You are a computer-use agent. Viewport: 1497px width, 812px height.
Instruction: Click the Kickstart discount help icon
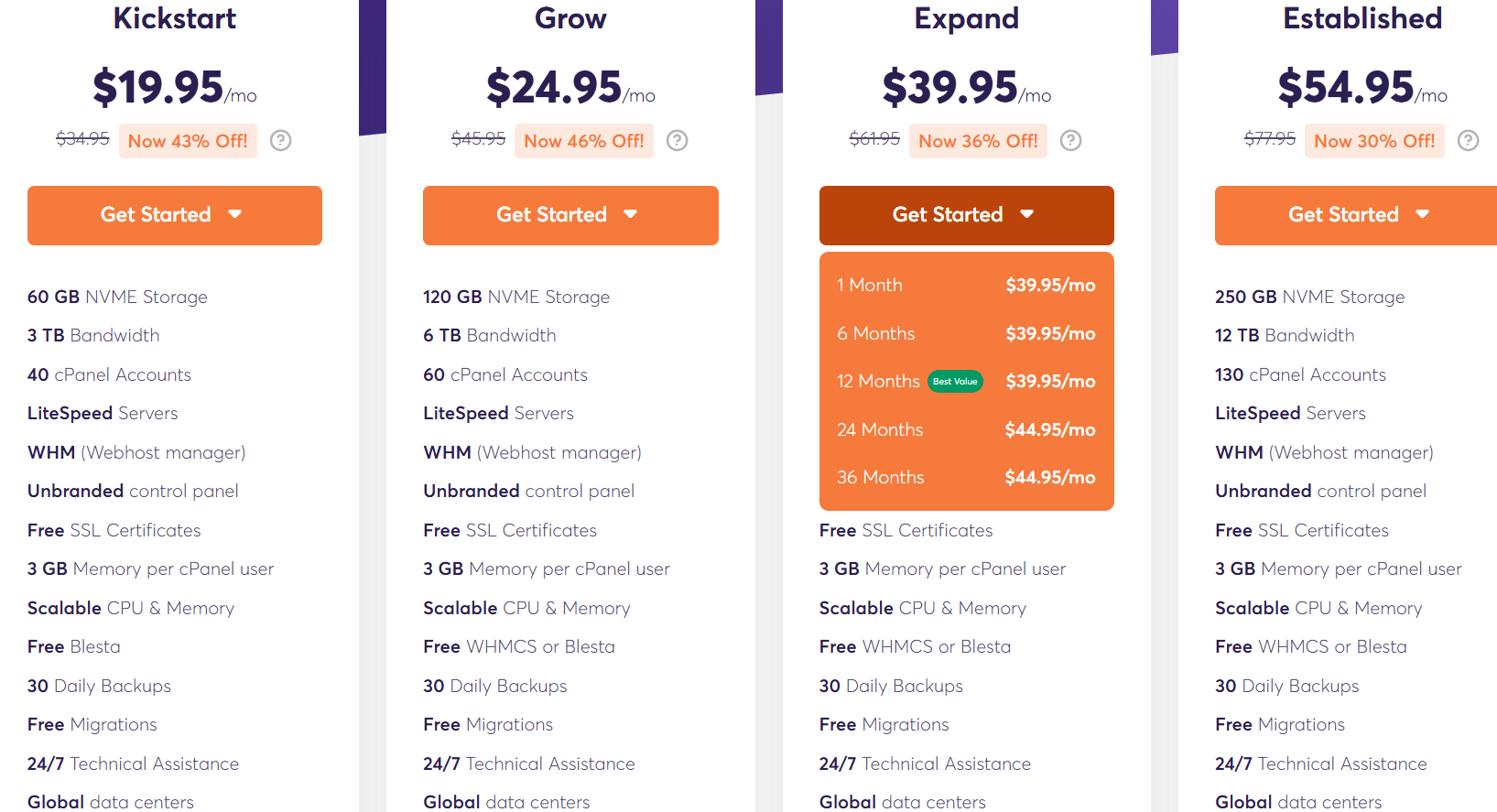(280, 140)
